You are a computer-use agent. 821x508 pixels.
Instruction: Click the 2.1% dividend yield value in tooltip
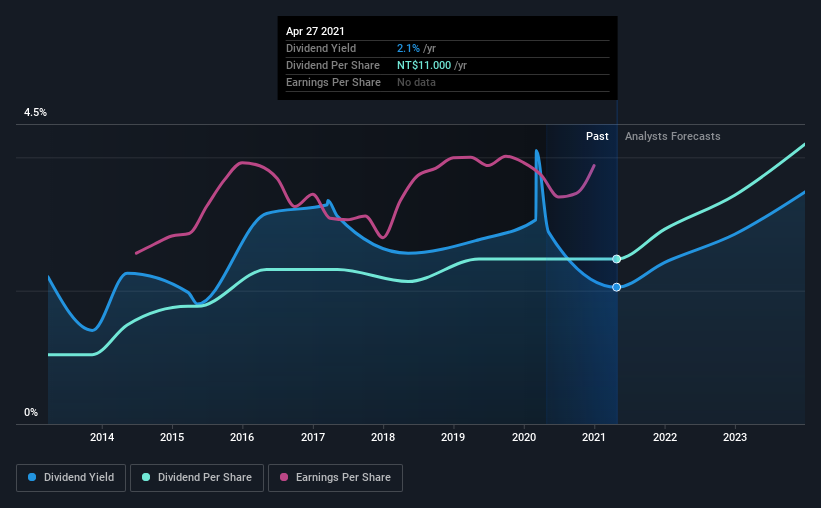408,48
